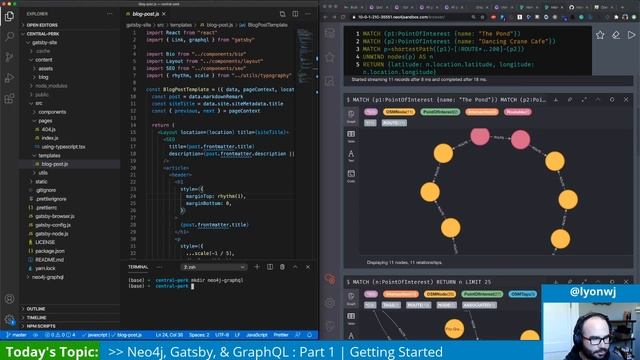
Task: Open Neo4j cloud sync sidebar icon
Action: coord(330,279)
